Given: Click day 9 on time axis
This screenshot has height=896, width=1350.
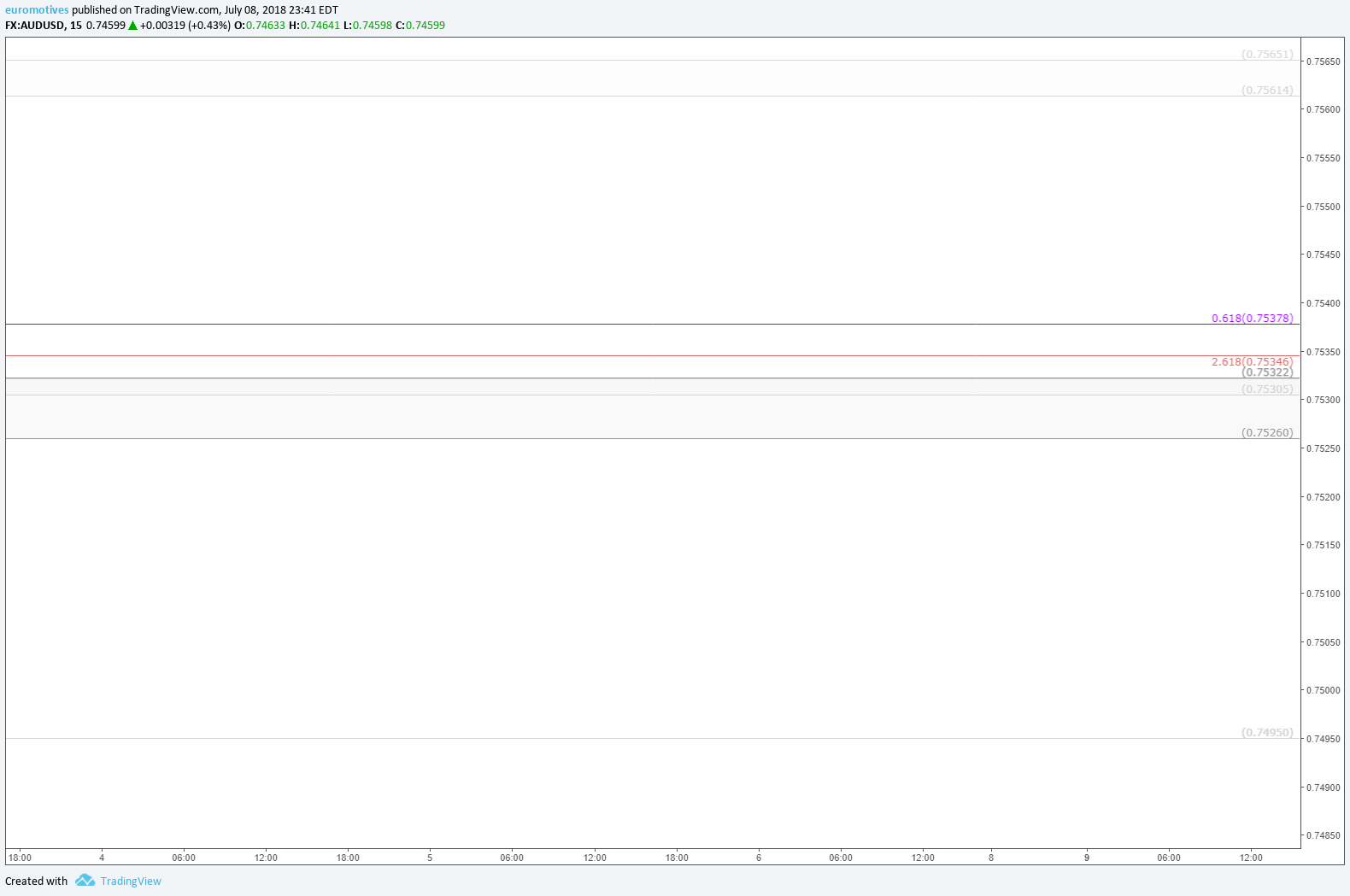Looking at the screenshot, I should pos(1087,858).
